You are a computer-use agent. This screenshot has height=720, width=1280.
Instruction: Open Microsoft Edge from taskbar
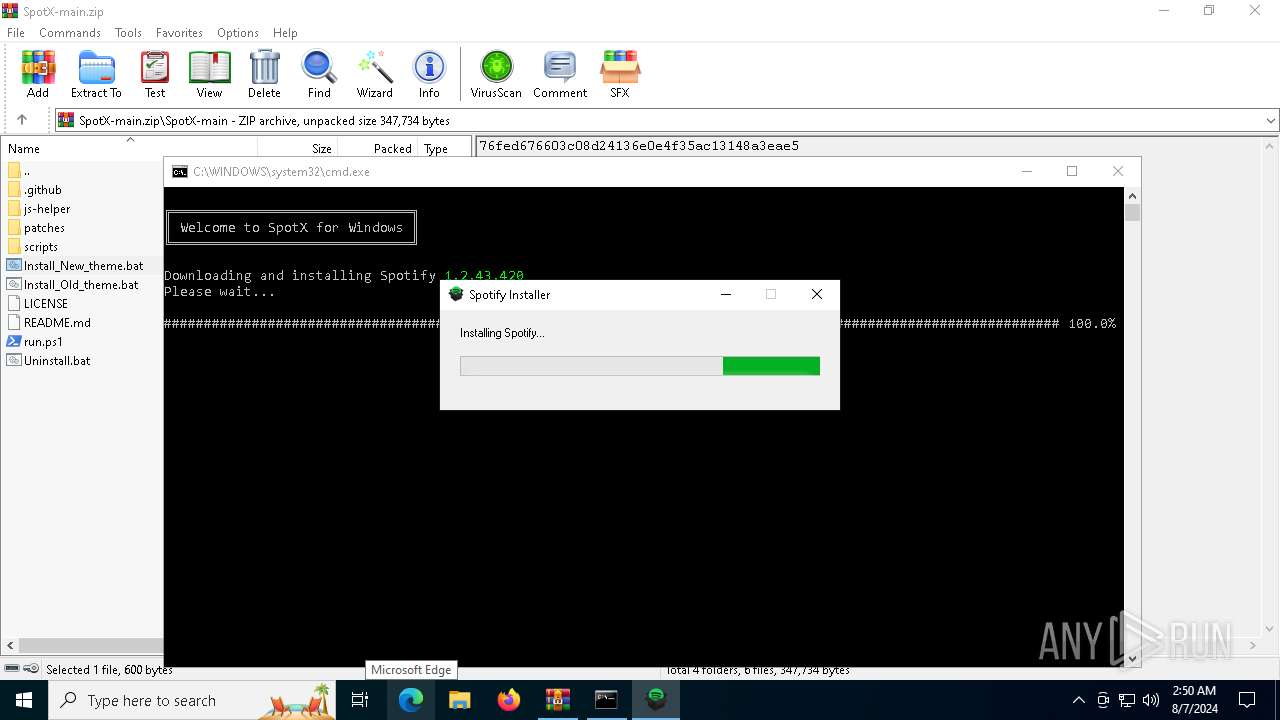[x=411, y=700]
